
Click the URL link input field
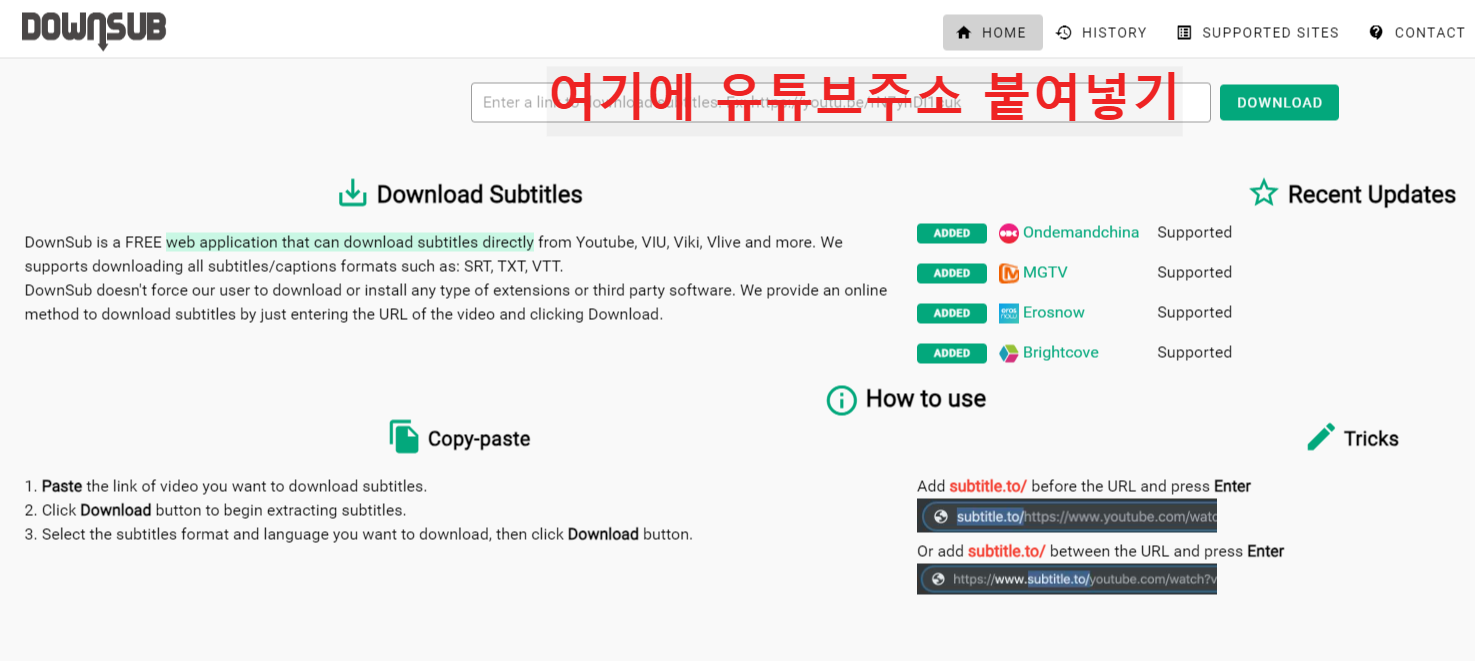[841, 102]
